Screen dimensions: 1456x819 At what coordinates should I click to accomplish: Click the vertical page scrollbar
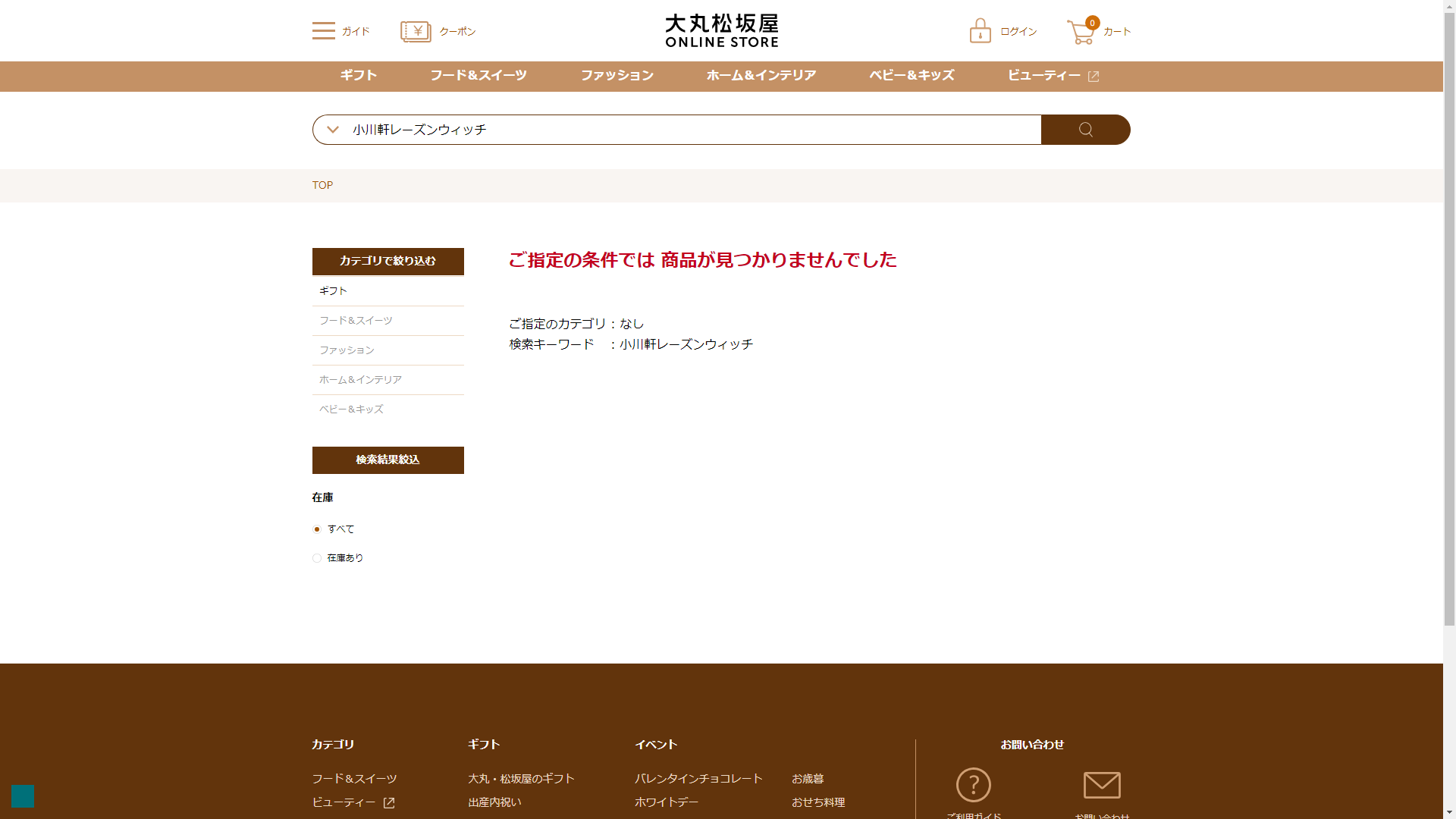pyautogui.click(x=1449, y=318)
